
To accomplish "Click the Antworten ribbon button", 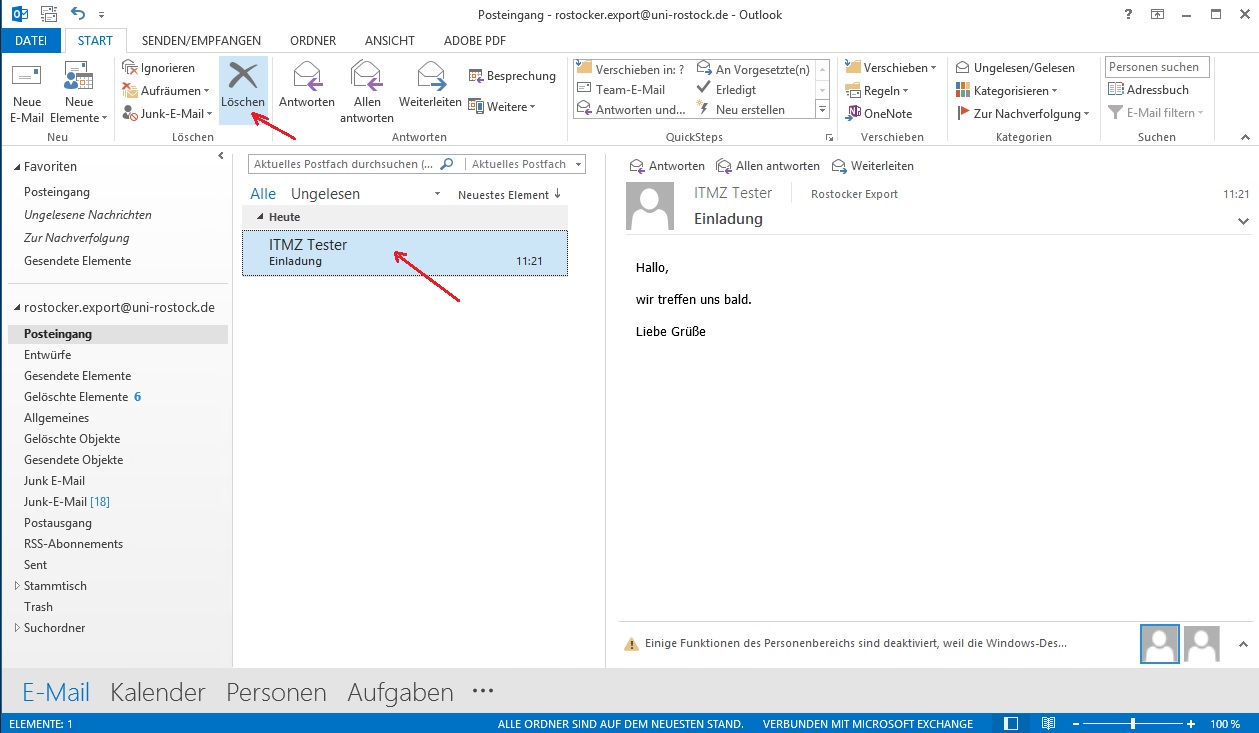I will 307,87.
